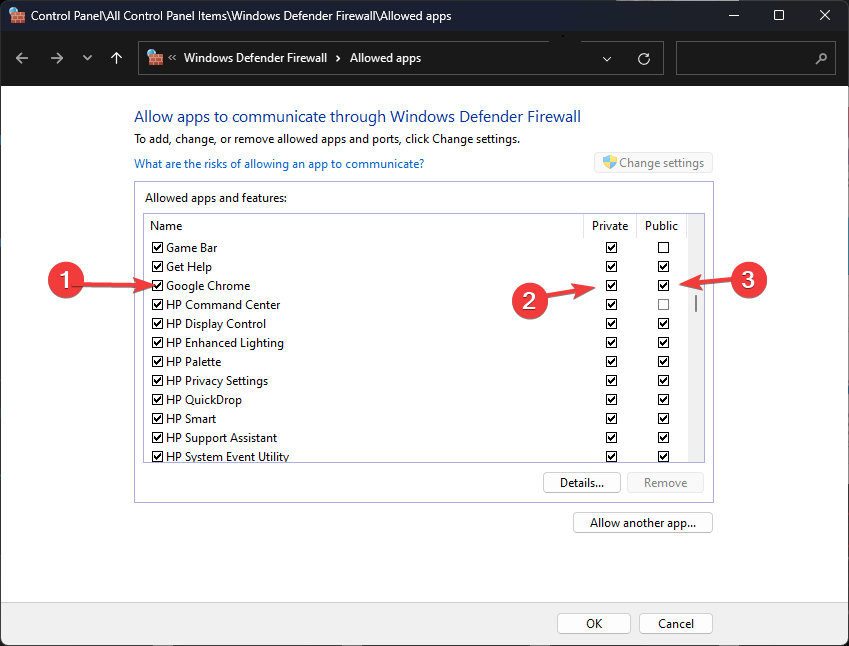Click the search box in Control Panel
The image size is (849, 646).
(755, 58)
